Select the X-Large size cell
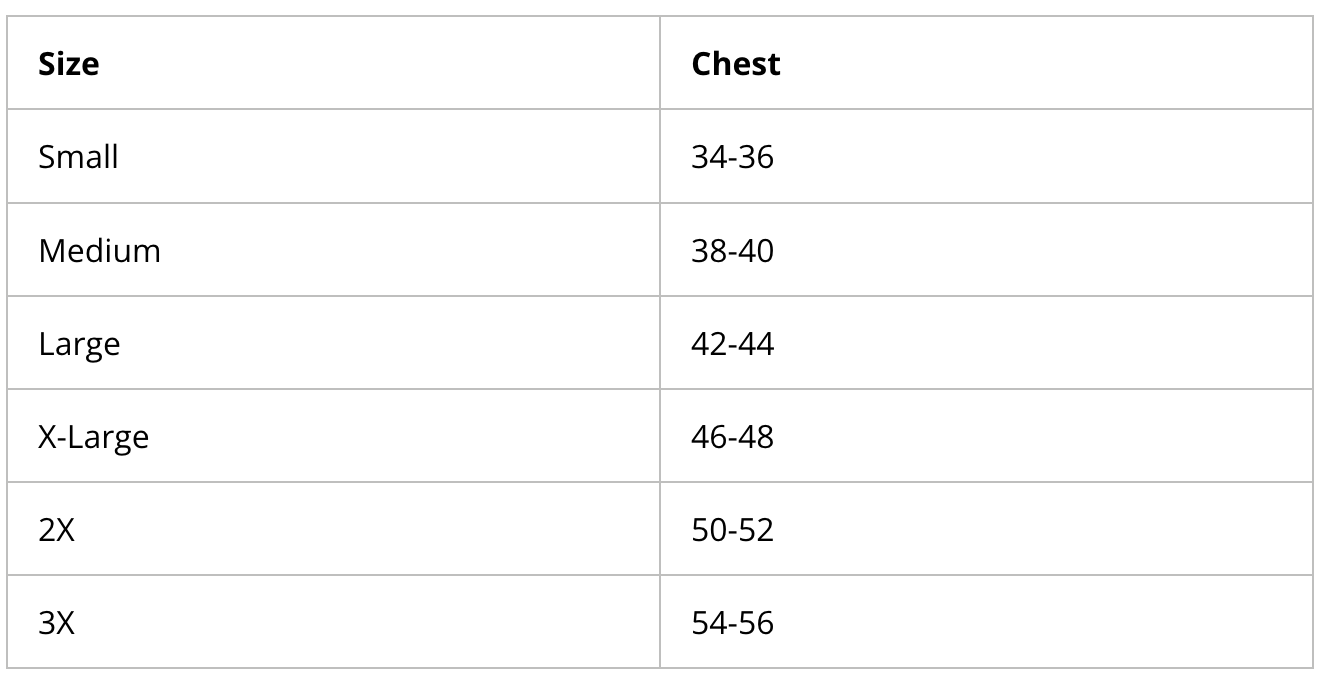 (93, 437)
